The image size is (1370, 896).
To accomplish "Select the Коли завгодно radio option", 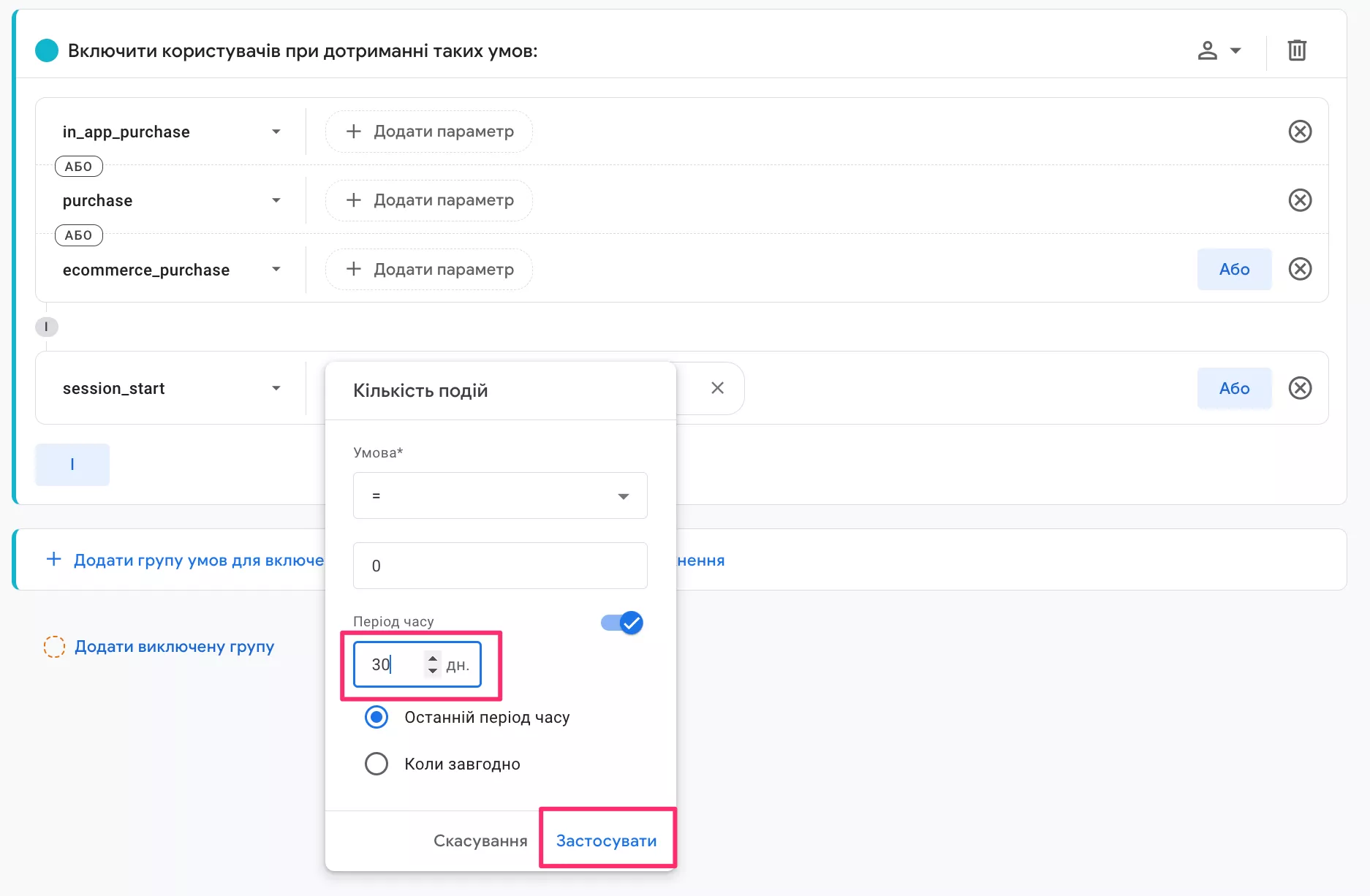I will [376, 764].
